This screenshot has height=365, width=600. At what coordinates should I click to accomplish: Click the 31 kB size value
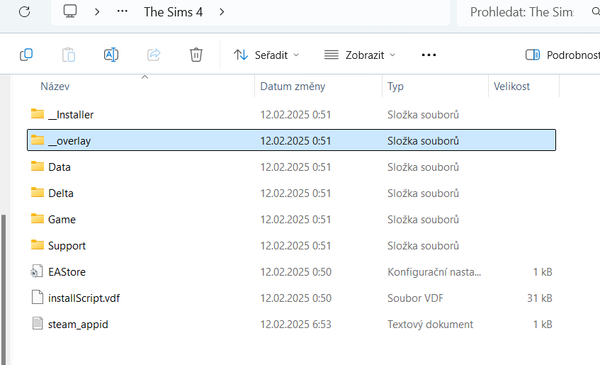tap(540, 298)
